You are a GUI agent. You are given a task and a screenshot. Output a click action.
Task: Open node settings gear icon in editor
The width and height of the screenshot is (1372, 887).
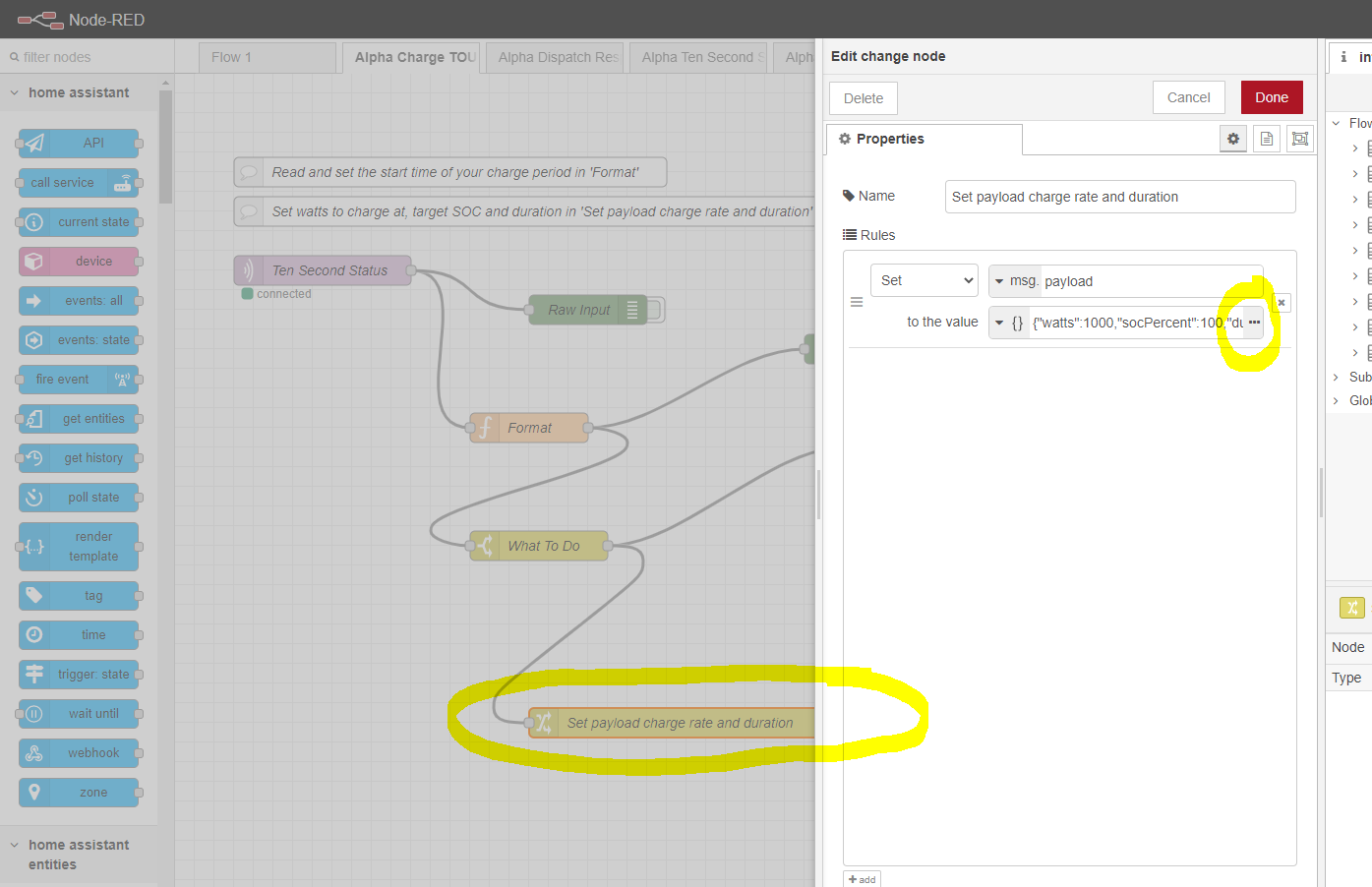(x=1233, y=139)
